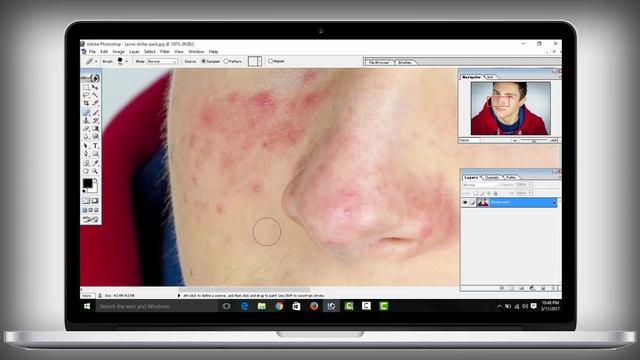Click the create new layer button
640x360 pixels.
(543, 288)
